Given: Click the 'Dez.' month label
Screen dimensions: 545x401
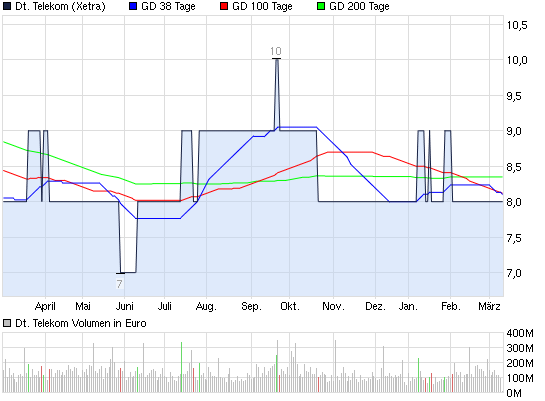Looking at the screenshot, I should coord(375,306).
